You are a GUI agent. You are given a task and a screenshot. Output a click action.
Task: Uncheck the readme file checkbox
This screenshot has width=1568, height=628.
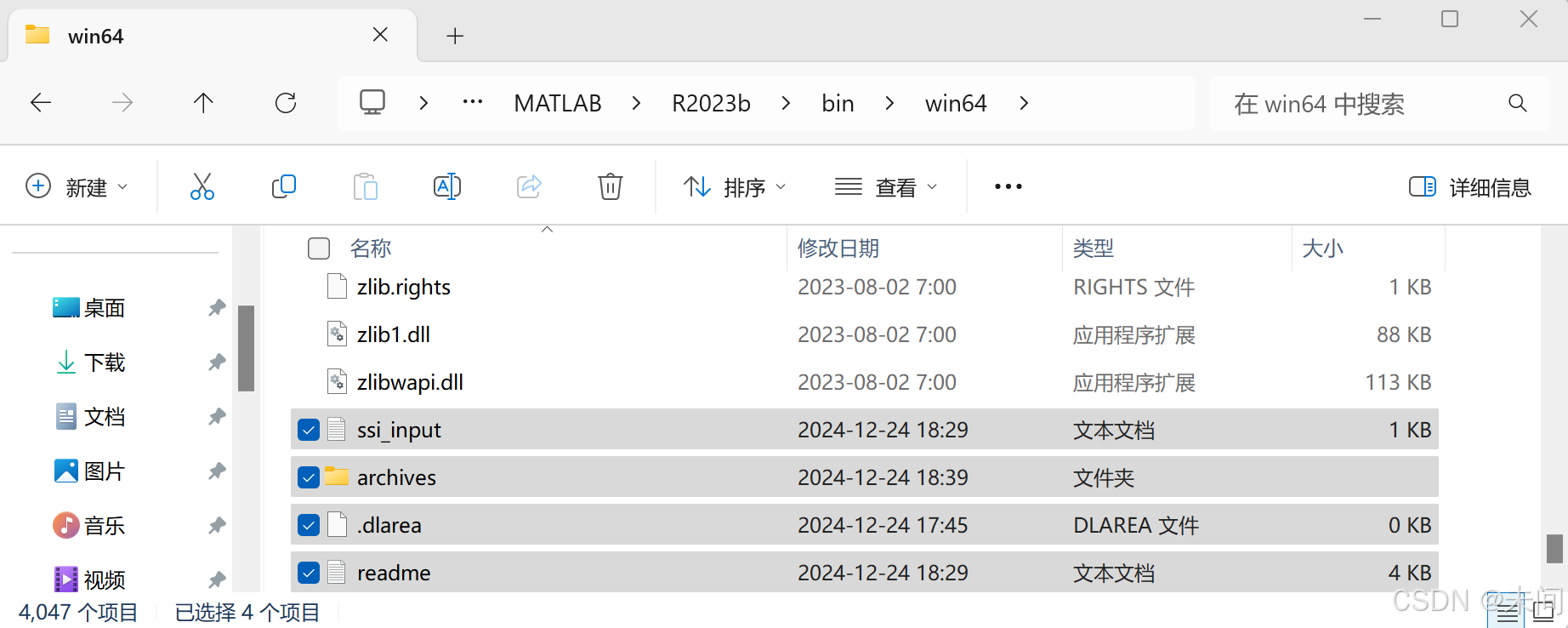click(x=309, y=573)
